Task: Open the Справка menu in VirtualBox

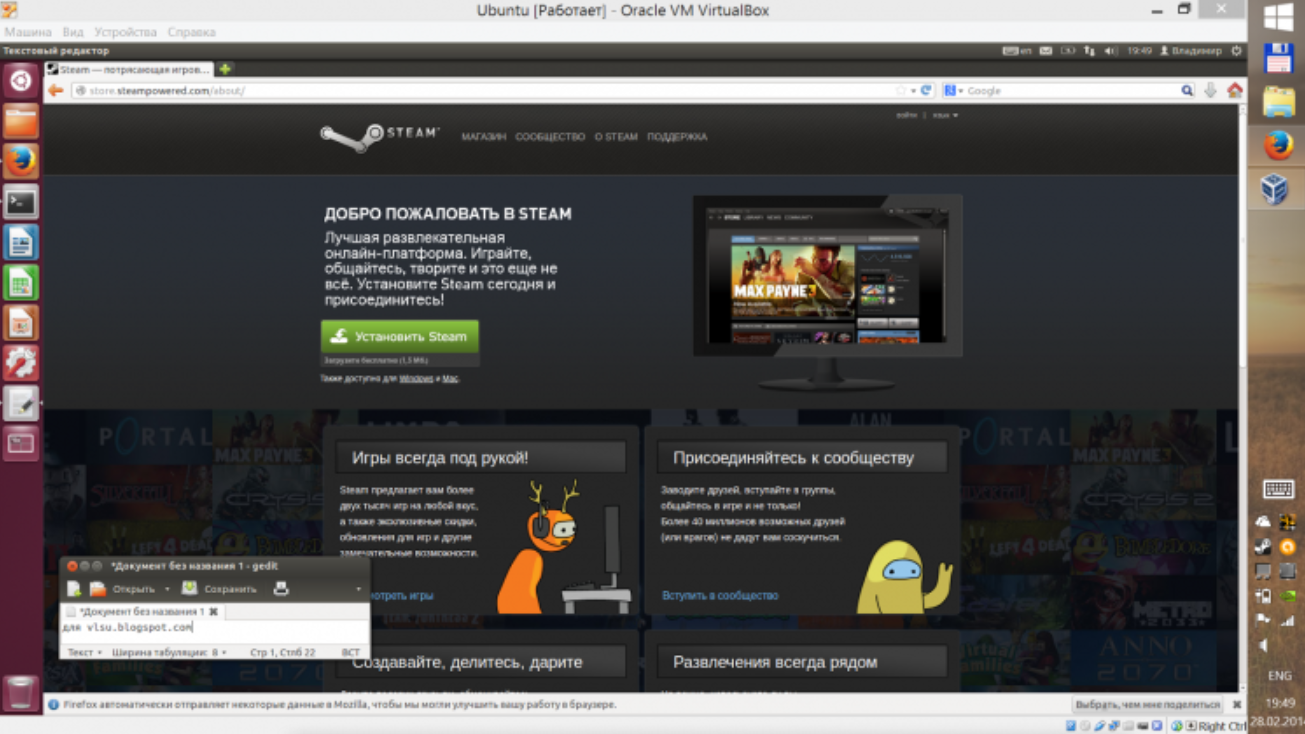Action: pos(191,32)
